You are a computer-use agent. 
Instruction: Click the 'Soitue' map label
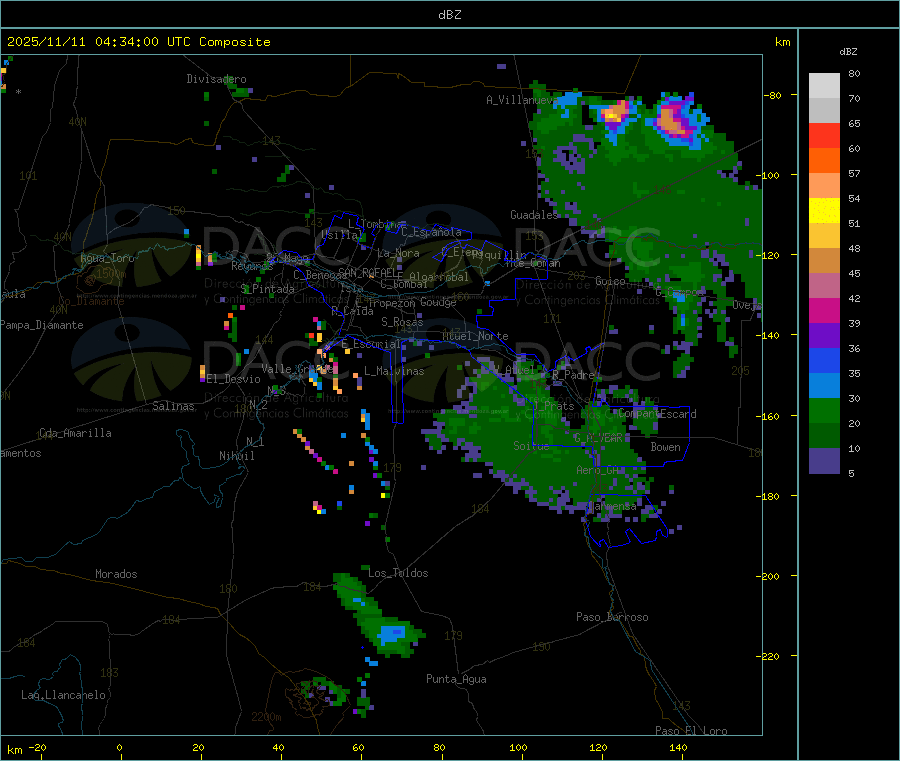(x=531, y=446)
